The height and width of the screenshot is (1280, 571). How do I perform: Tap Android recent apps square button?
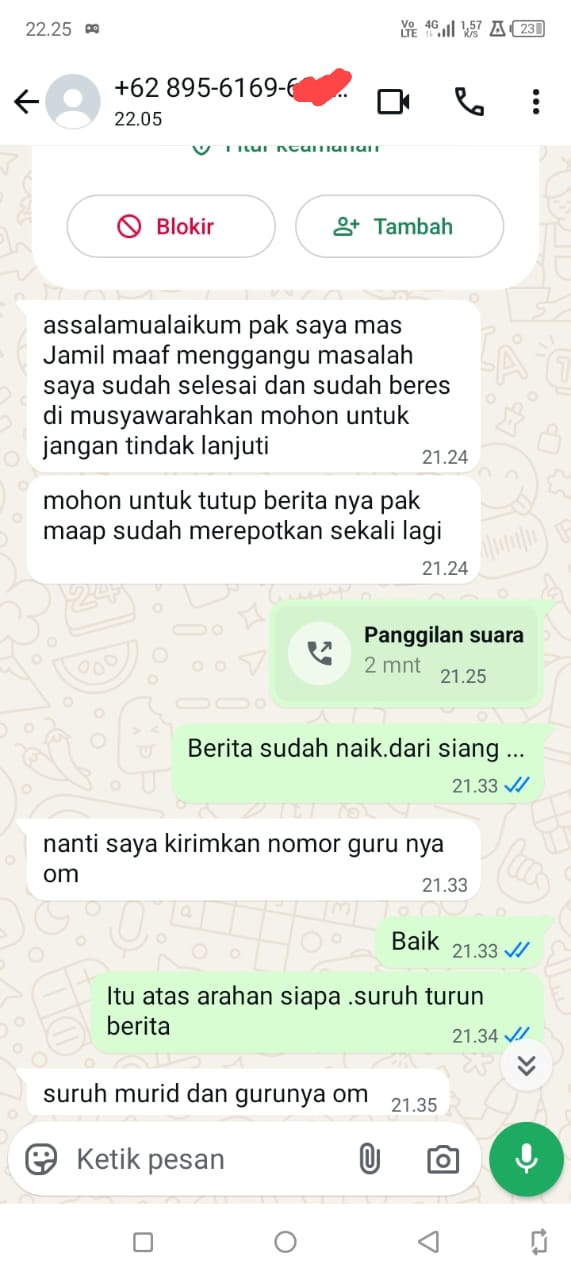pyautogui.click(x=143, y=1242)
